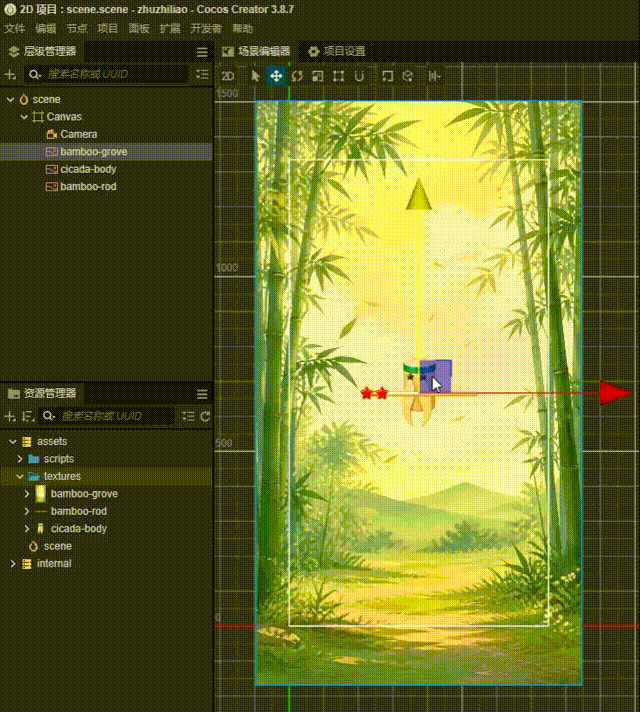
Task: Click the hierarchy search input field
Action: (x=107, y=74)
